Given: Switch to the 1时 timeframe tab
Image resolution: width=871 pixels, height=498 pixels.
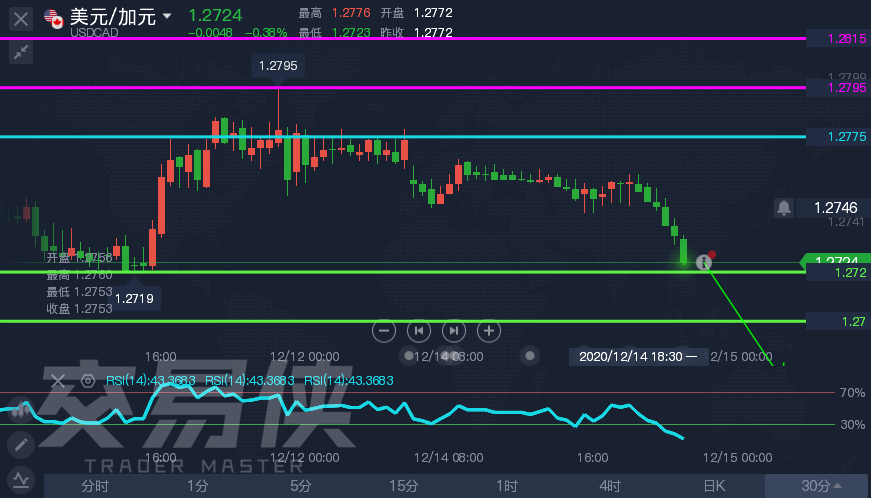Looking at the screenshot, I should pyautogui.click(x=507, y=486).
